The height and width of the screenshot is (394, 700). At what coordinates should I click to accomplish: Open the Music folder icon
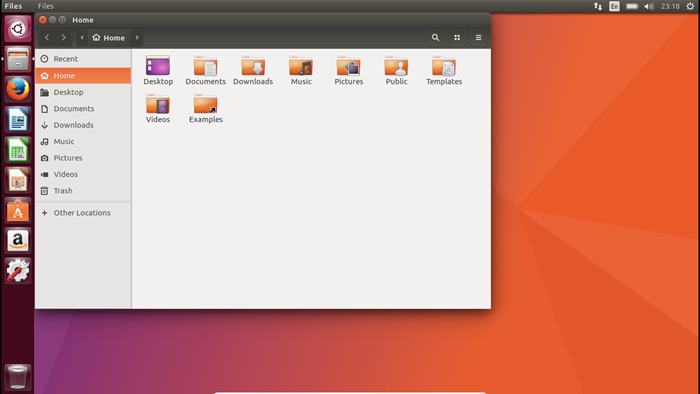[300, 66]
